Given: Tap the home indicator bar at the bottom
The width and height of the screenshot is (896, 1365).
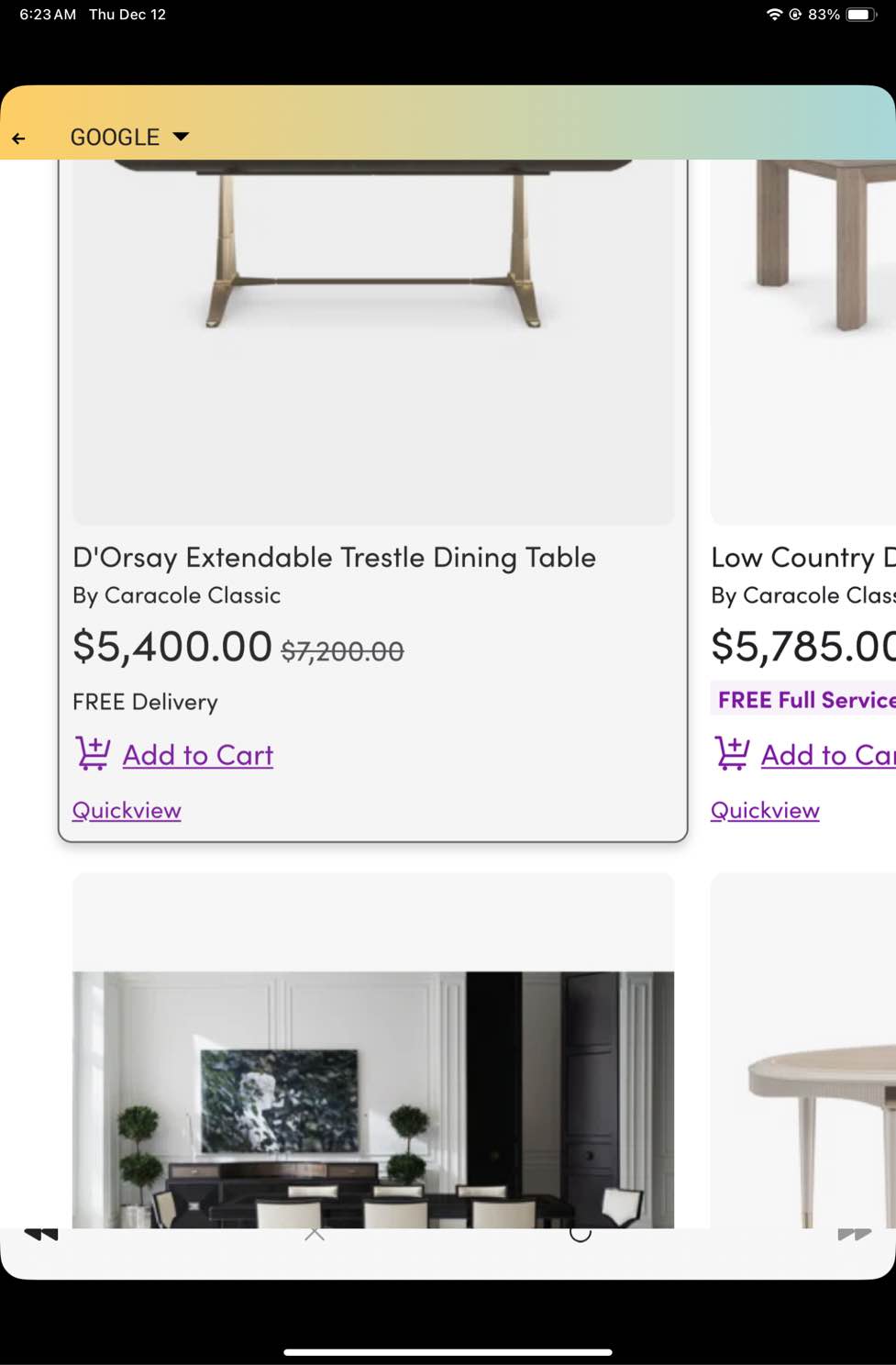Looking at the screenshot, I should pos(448,1348).
